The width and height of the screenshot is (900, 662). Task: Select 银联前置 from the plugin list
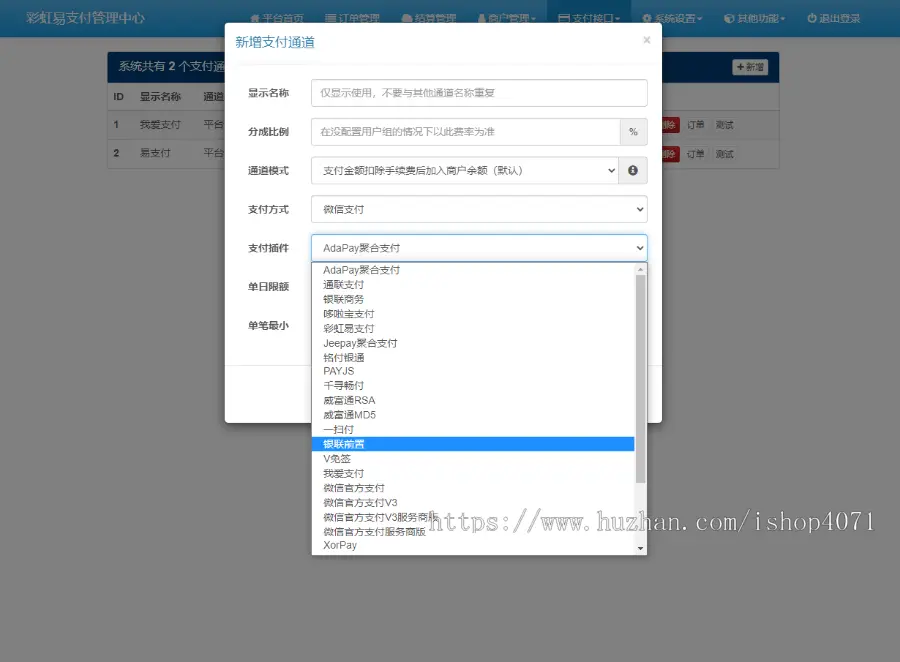(x=473, y=444)
